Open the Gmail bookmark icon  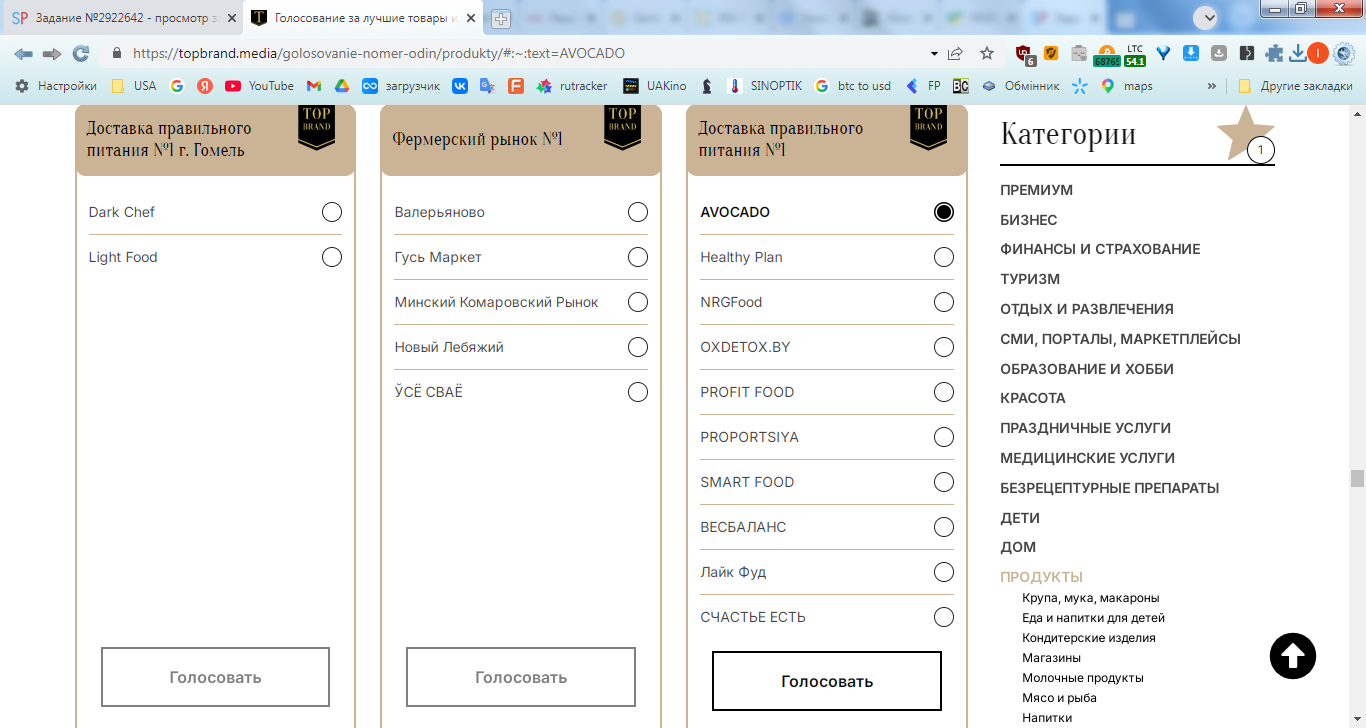314,86
